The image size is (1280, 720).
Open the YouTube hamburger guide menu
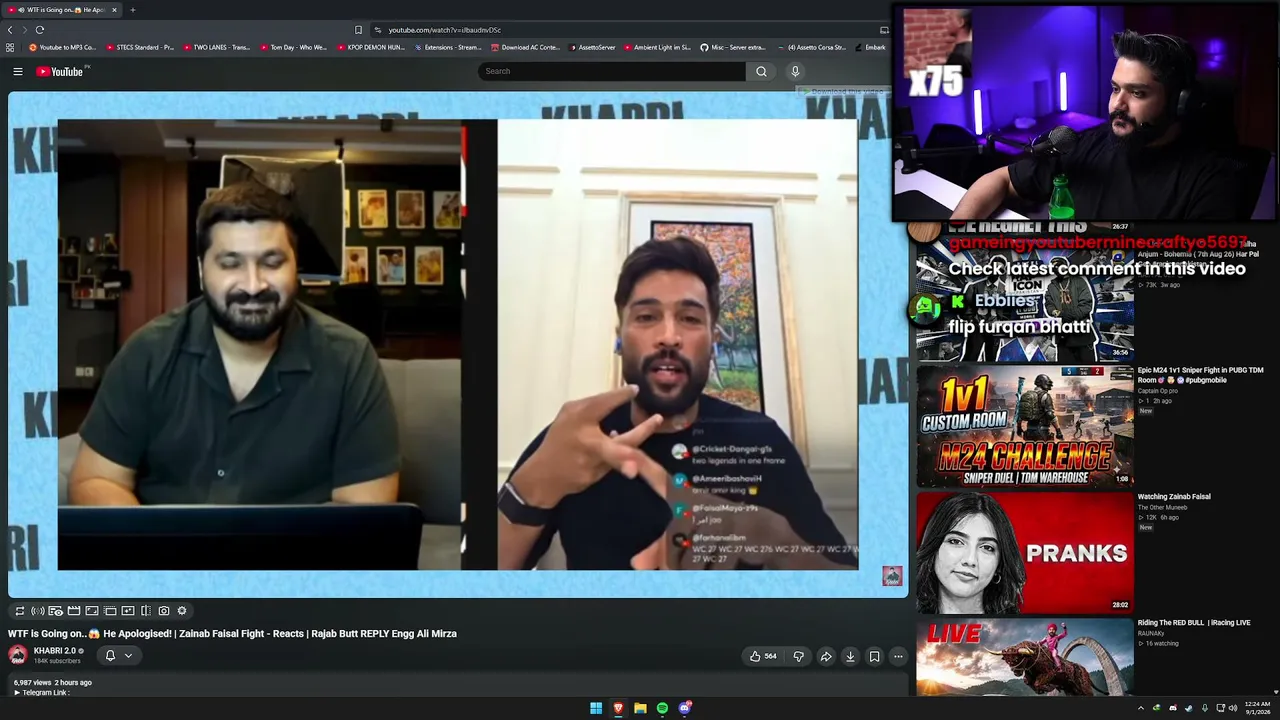coord(17,71)
